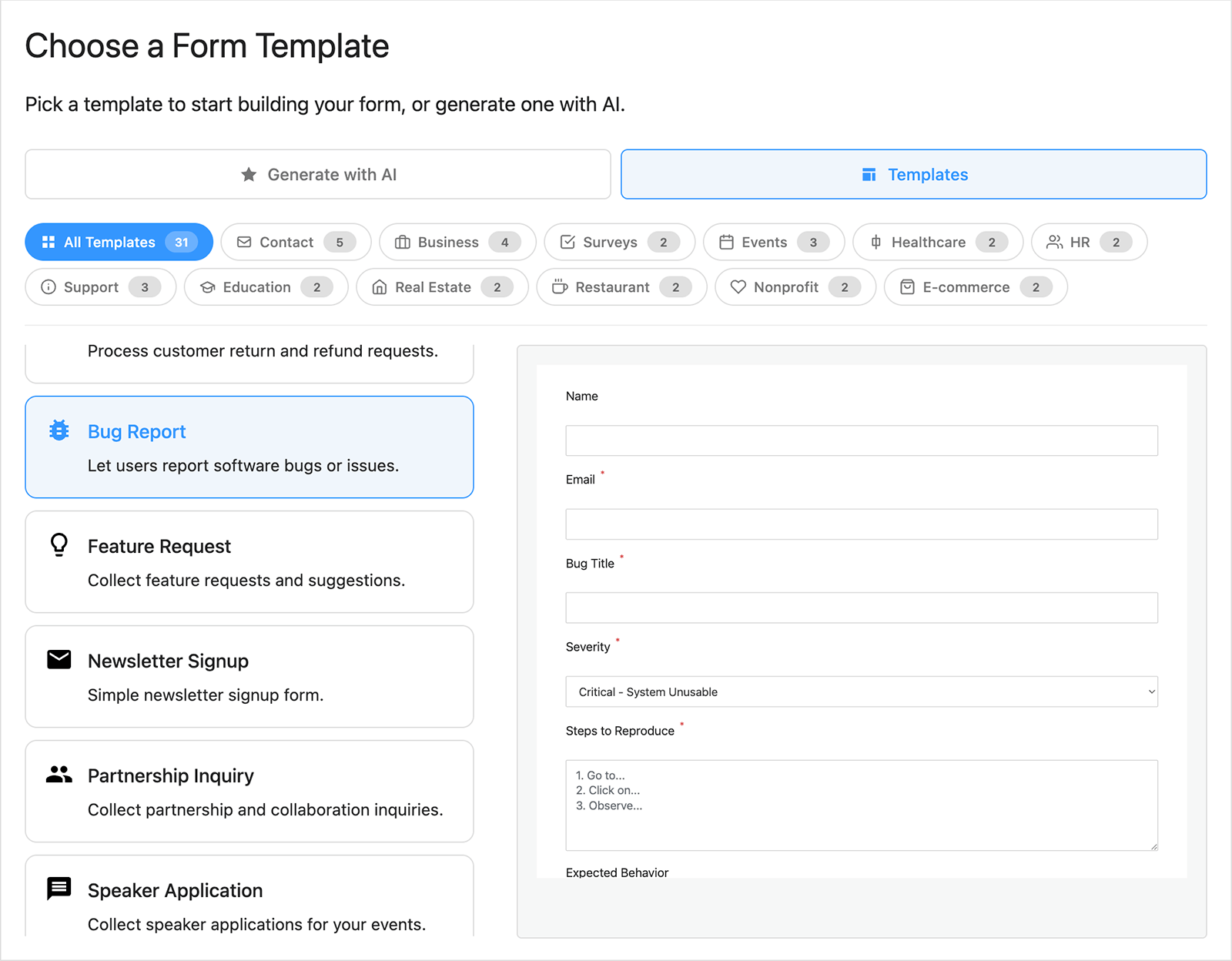
Task: Click the coffee cup icon on Restaurant filter
Action: point(560,287)
